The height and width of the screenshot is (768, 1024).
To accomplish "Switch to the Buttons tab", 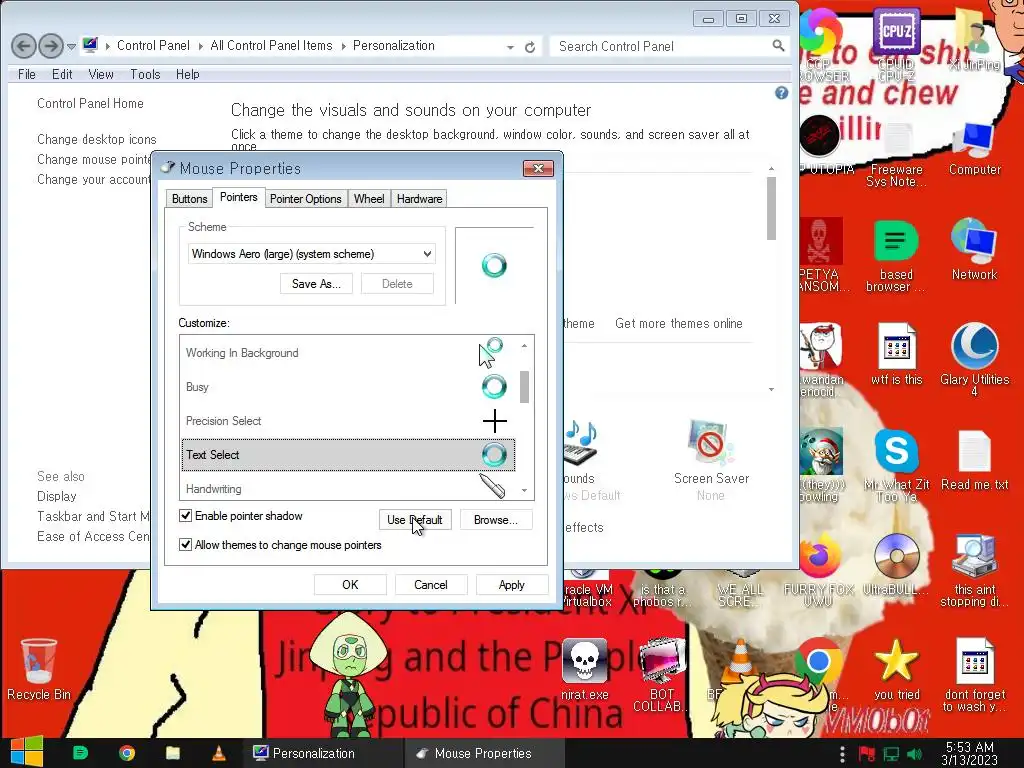I will [189, 199].
